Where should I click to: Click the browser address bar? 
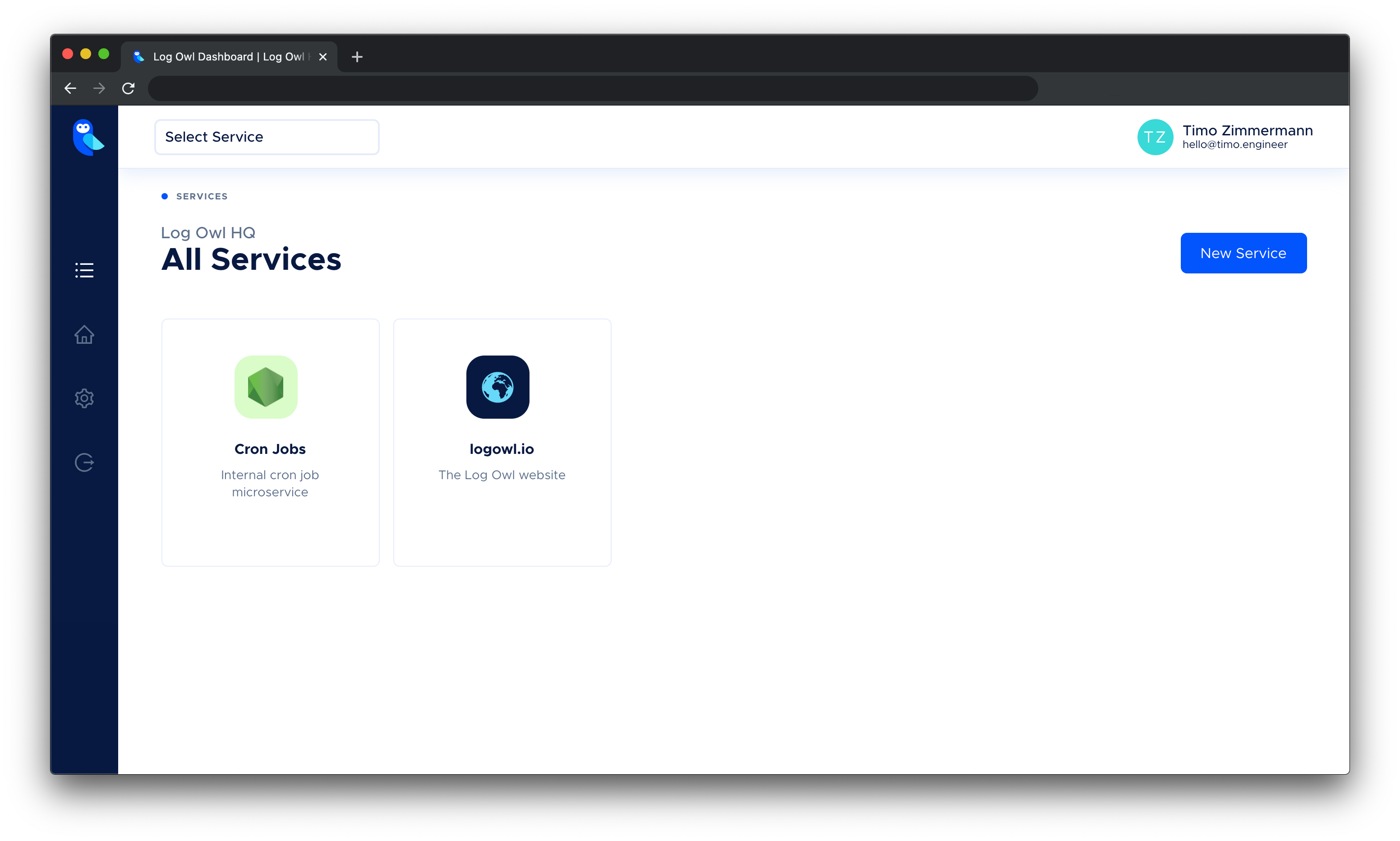(592, 88)
